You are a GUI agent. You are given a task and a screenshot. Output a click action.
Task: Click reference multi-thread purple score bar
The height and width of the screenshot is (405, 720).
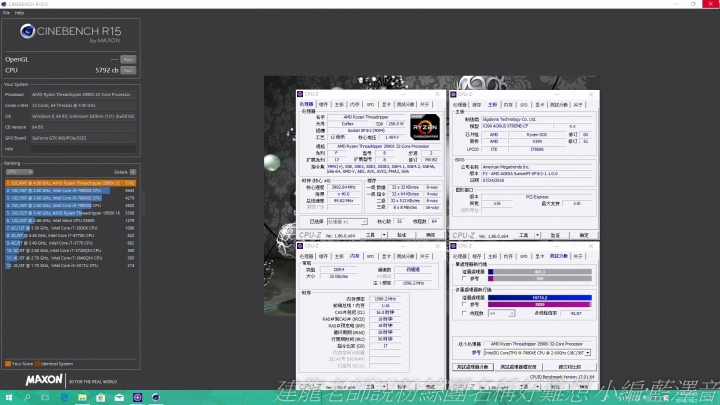[540, 304]
